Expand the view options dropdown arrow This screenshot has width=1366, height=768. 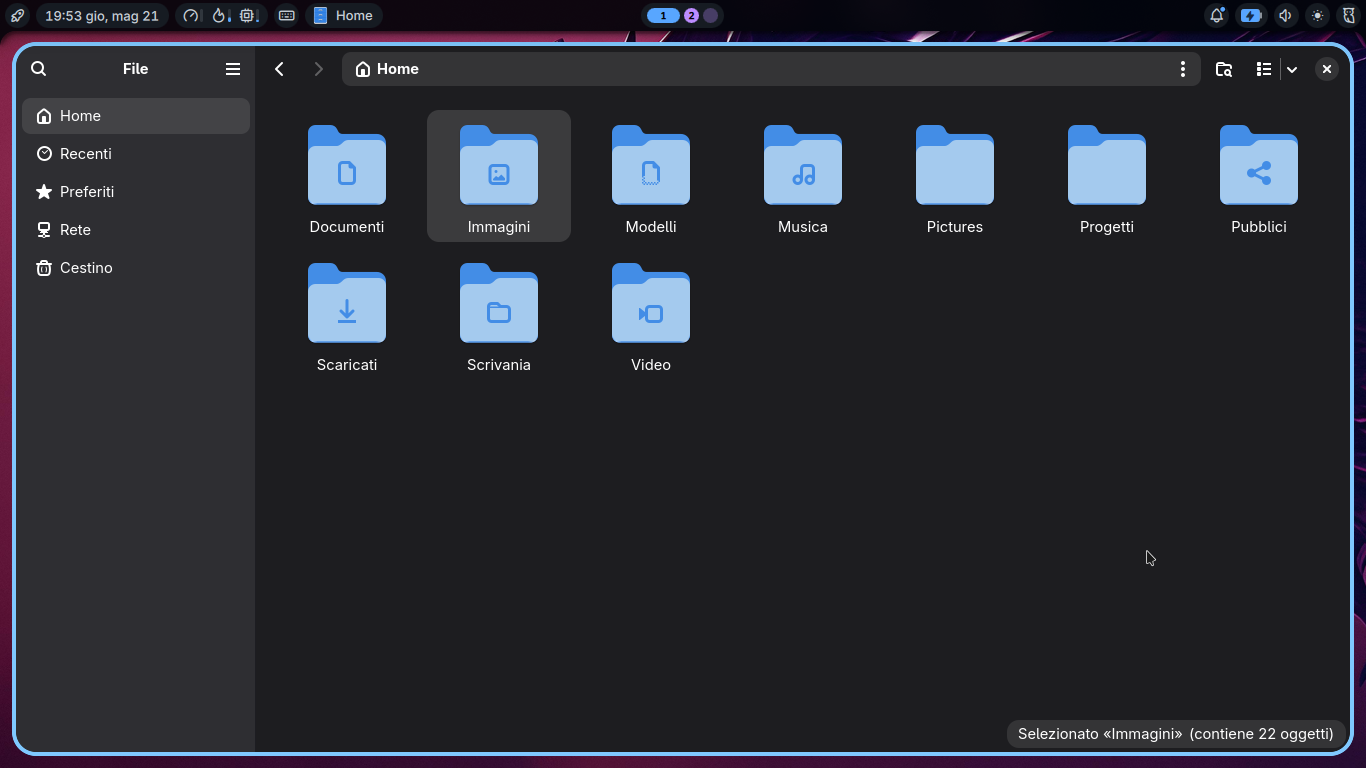[x=1292, y=69]
